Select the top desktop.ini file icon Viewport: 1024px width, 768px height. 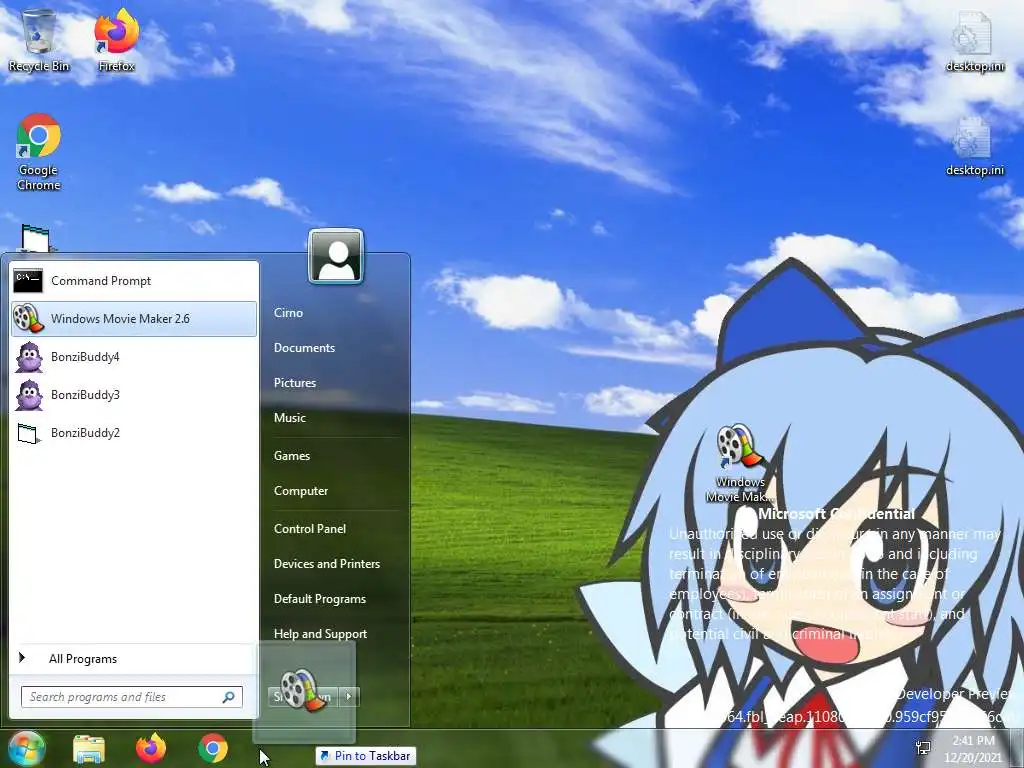974,40
